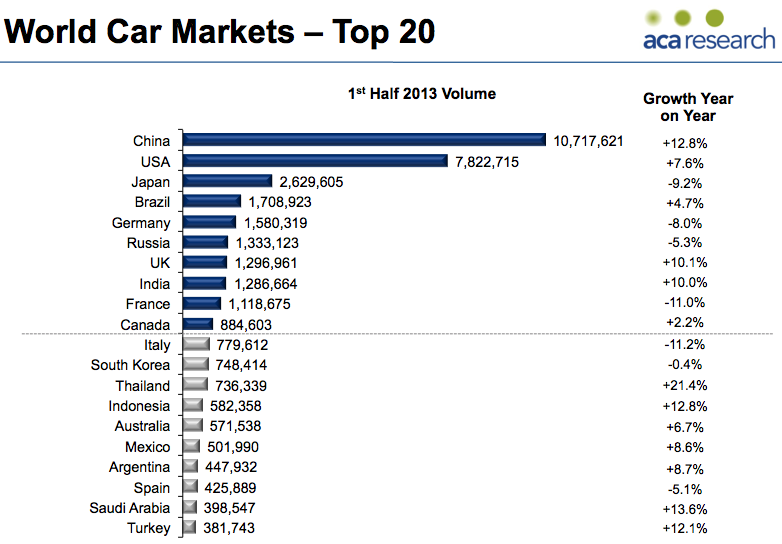
Task: Select the Italy gray bar
Action: 195,345
